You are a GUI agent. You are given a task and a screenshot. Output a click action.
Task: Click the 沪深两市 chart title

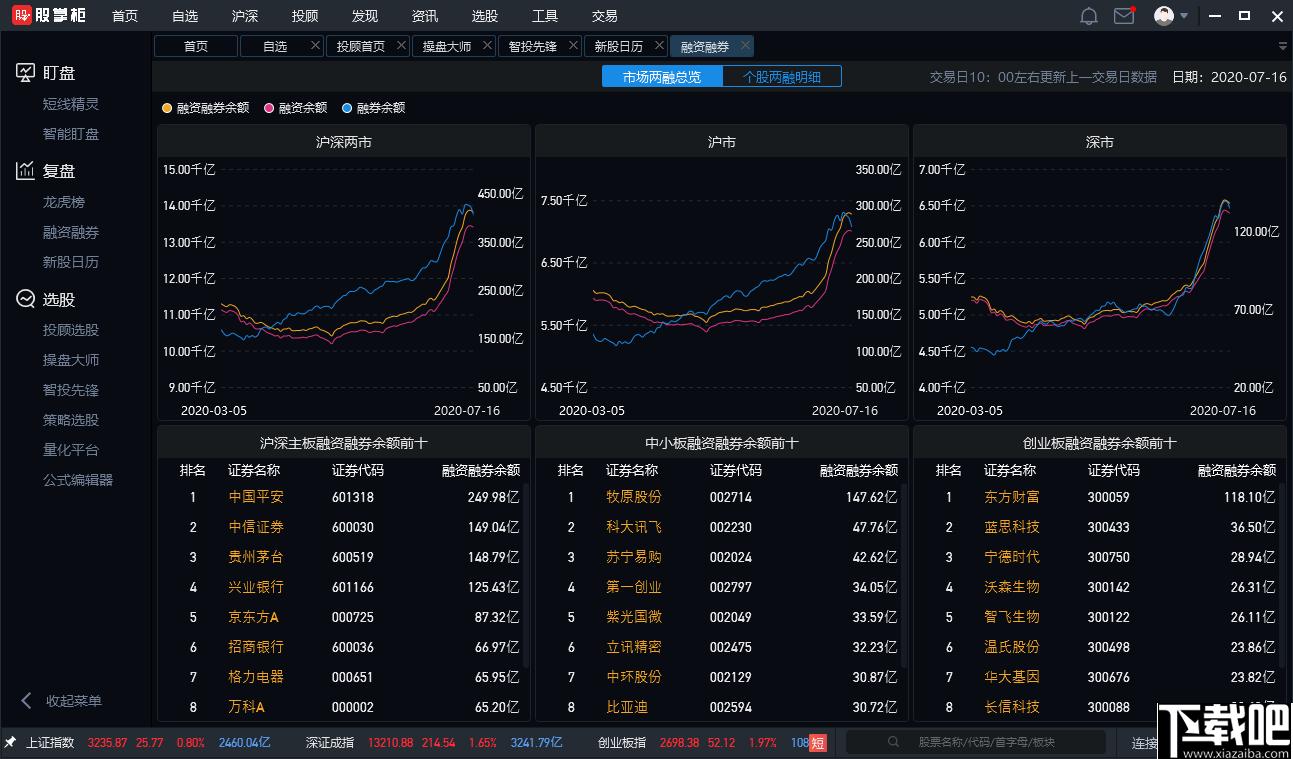tap(344, 142)
